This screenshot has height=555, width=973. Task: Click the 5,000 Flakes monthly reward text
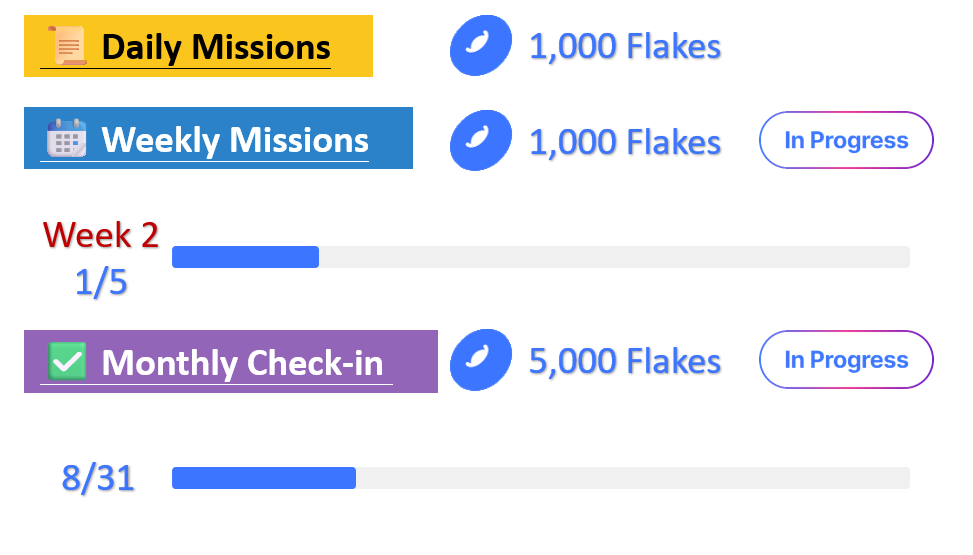coord(625,361)
